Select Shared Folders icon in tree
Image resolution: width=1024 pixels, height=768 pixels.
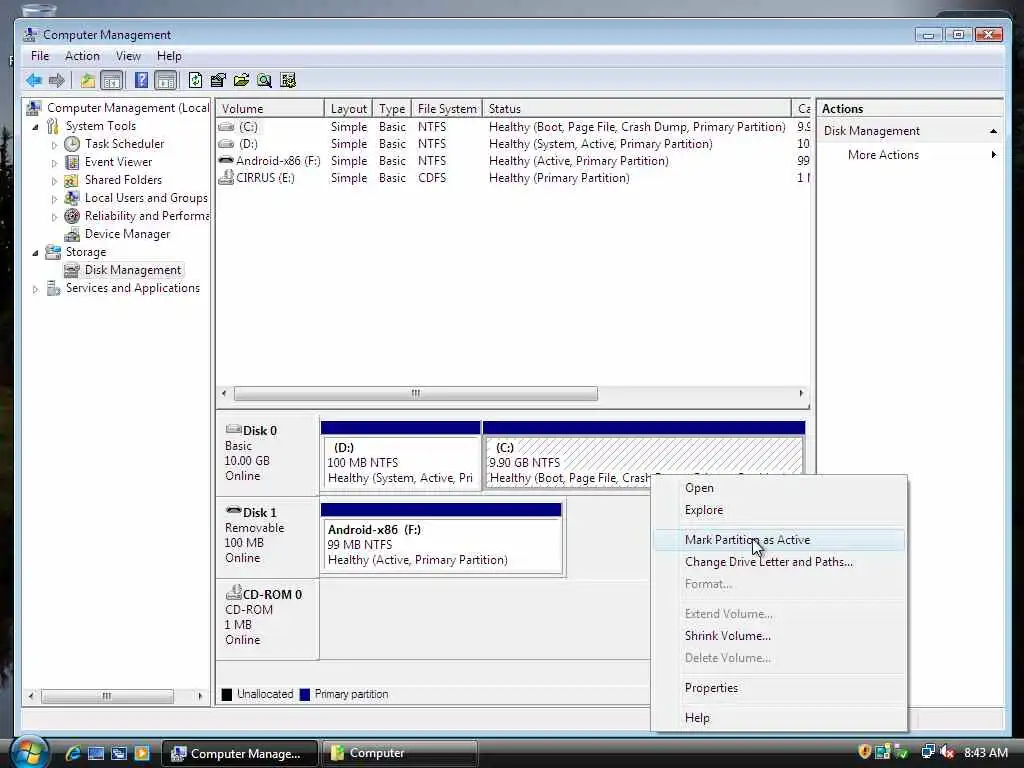72,180
